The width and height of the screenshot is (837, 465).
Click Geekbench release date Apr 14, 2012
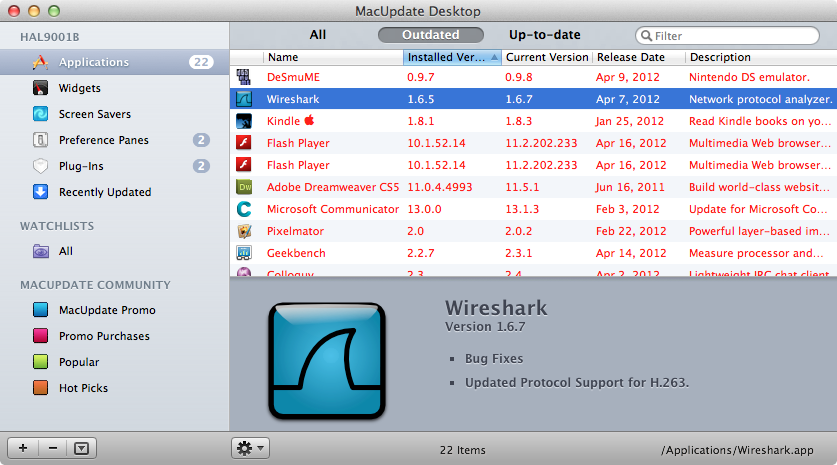coord(631,253)
